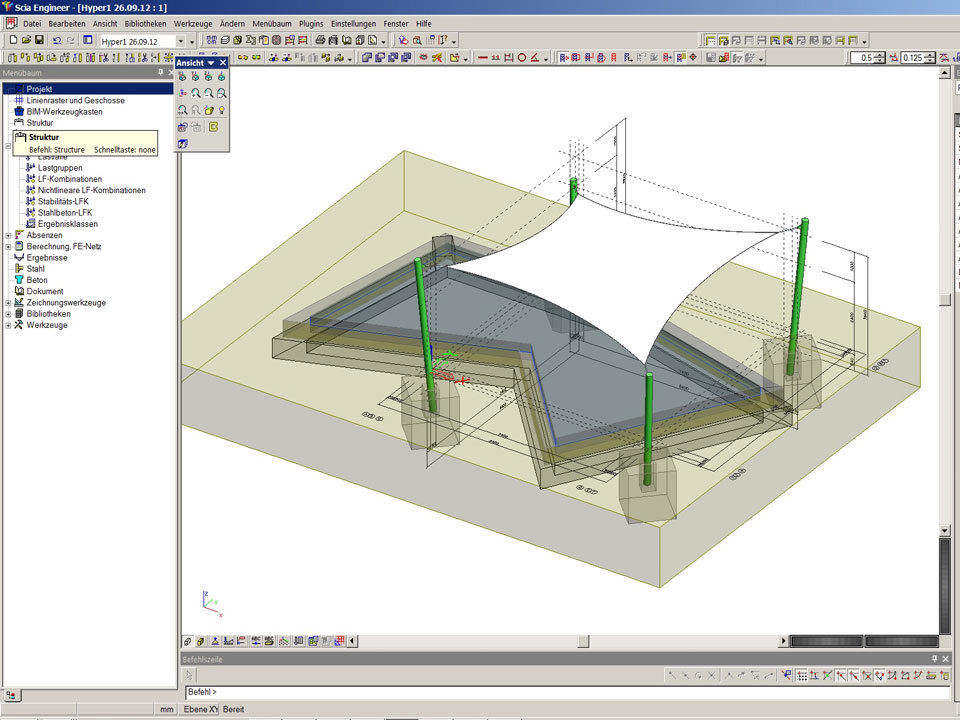
Task: Select Ergebnisse in the menu tree
Action: click(x=47, y=258)
